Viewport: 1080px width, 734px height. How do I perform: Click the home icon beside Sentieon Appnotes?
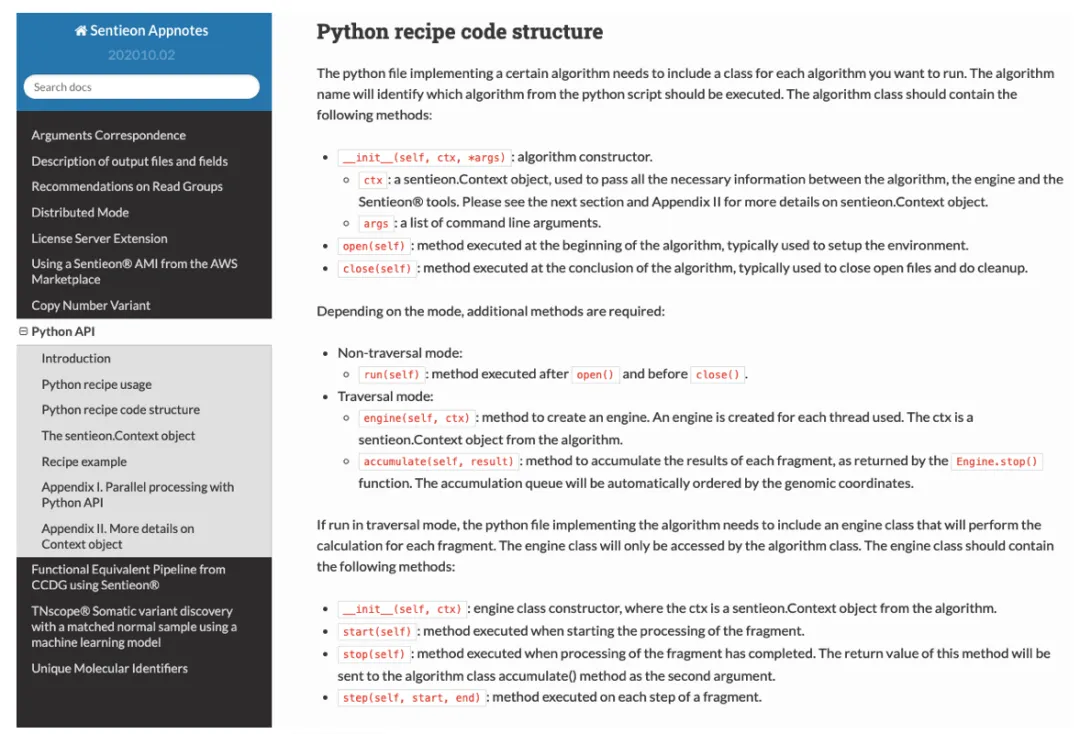click(81, 31)
